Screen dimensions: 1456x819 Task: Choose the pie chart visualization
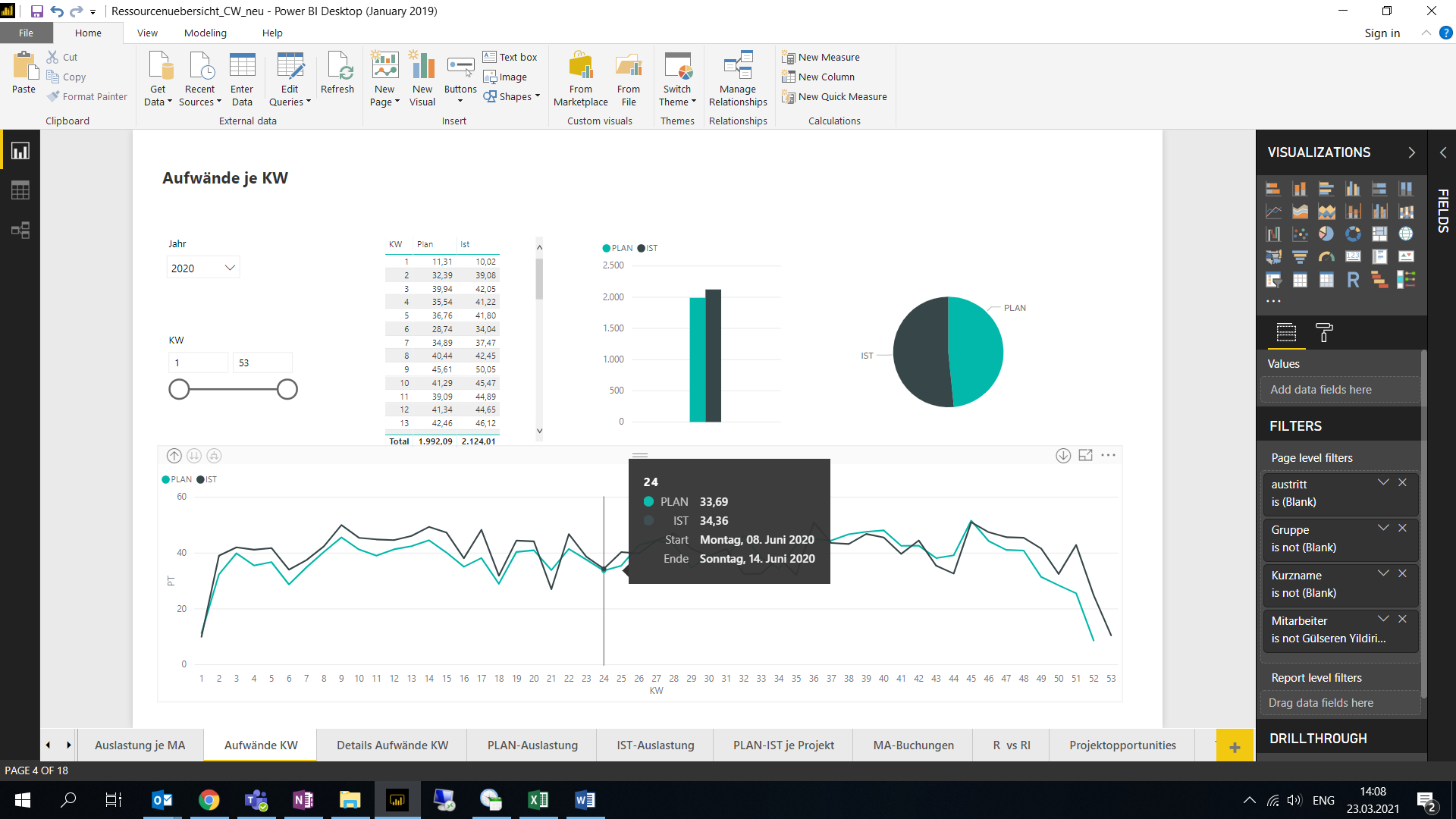1326,234
